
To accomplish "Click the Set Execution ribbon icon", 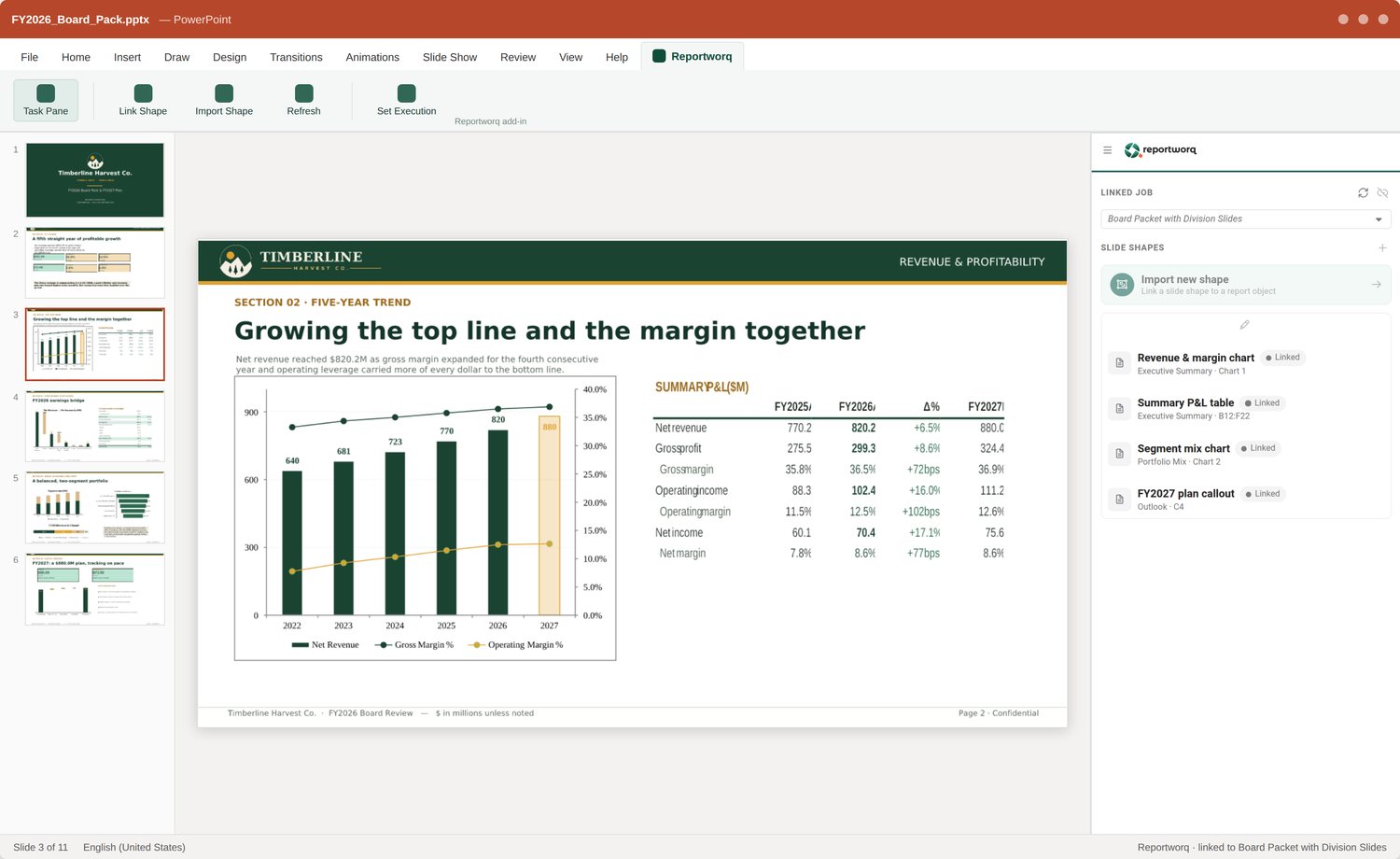I will (x=406, y=93).
